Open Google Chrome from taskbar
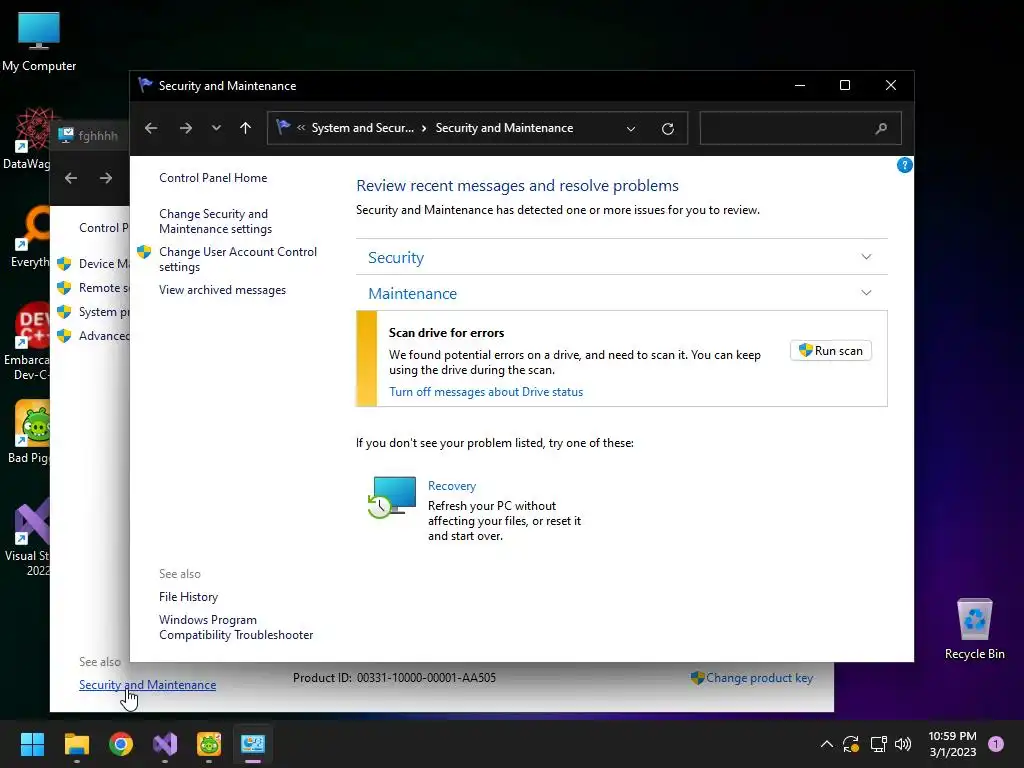 [121, 744]
